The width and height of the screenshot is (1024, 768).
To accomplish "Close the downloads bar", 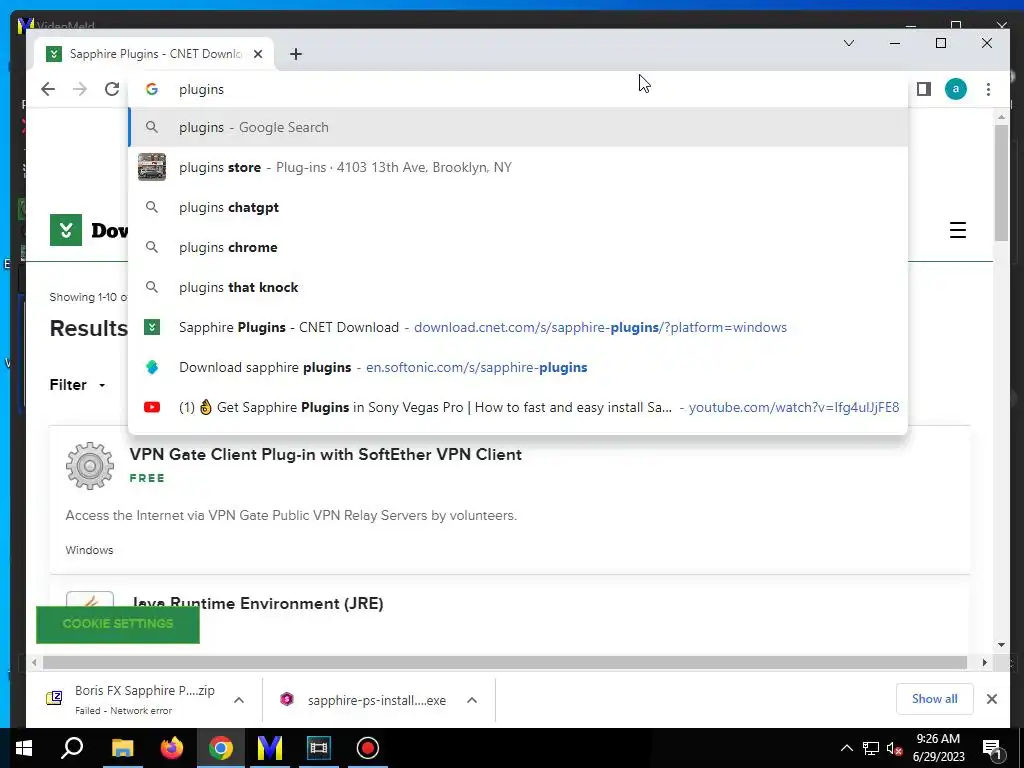I will click(x=991, y=699).
